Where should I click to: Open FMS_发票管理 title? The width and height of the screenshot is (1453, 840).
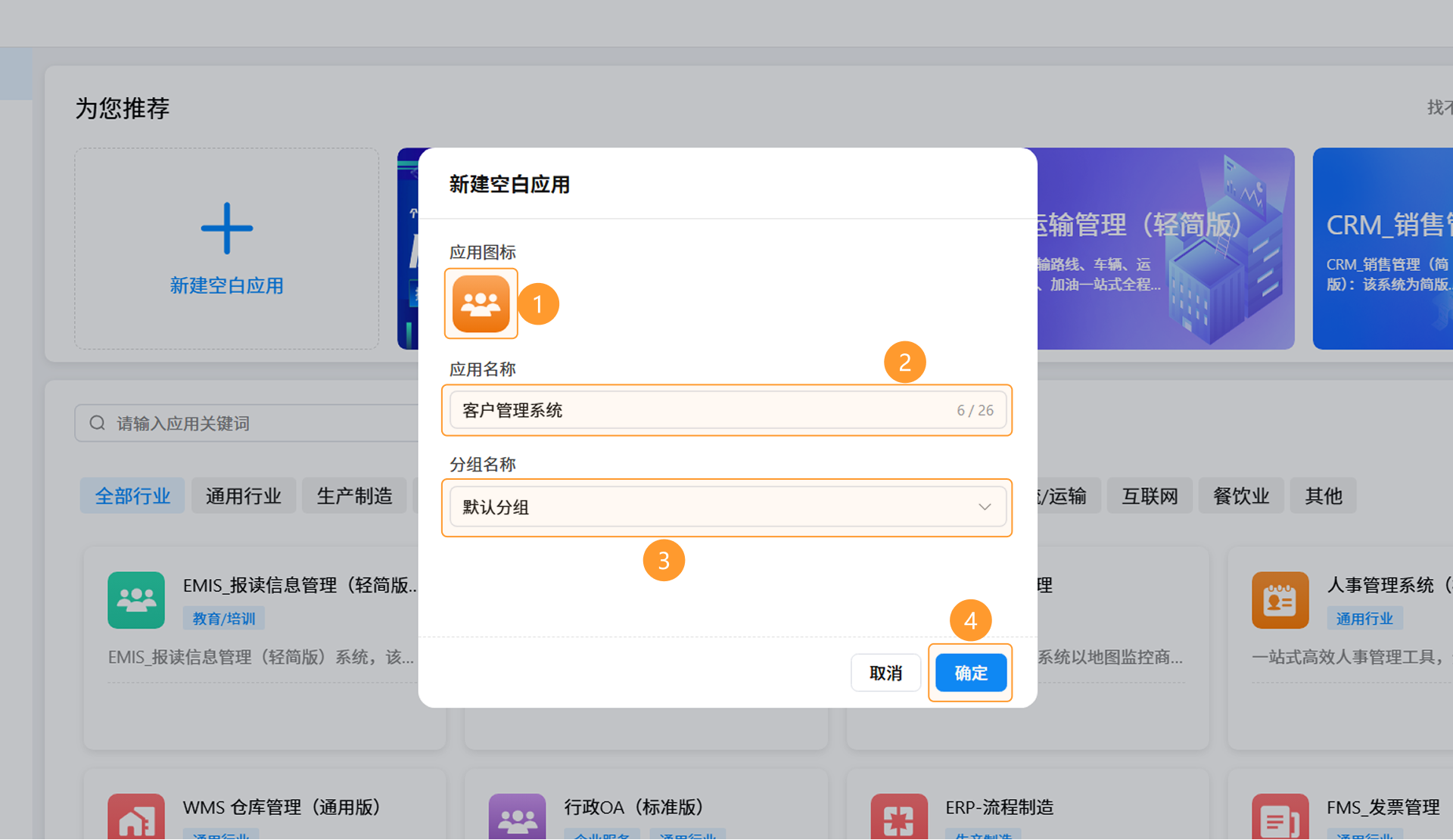[x=1383, y=807]
